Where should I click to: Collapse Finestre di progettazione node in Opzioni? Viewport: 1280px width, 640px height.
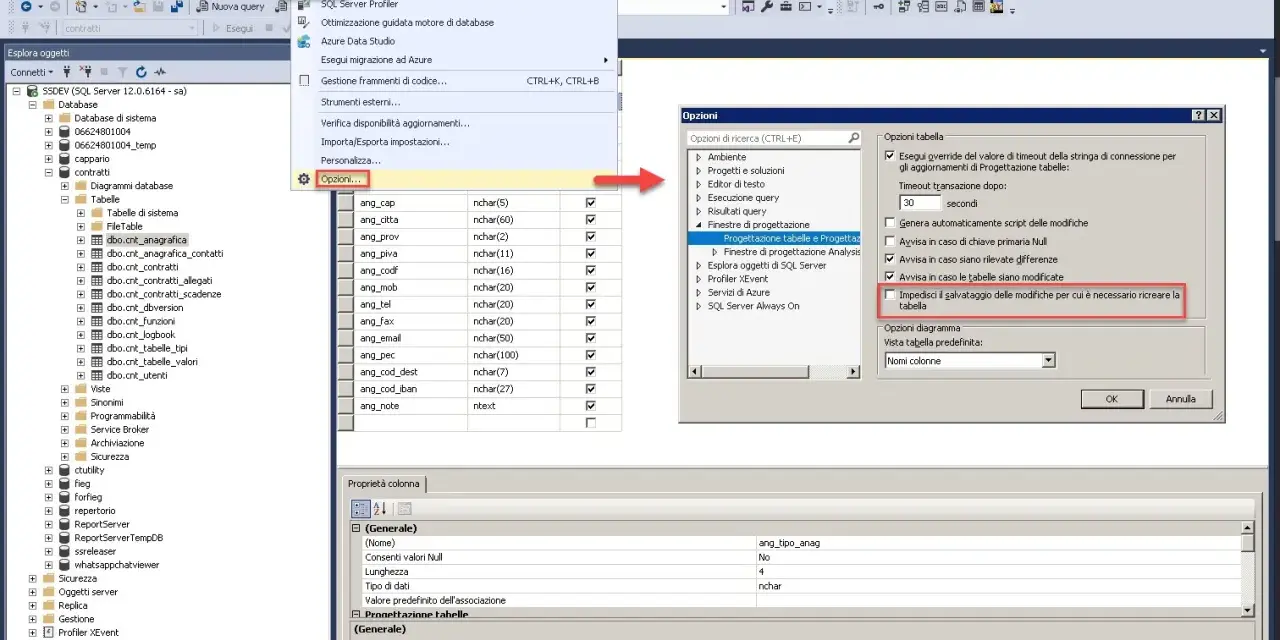click(698, 225)
